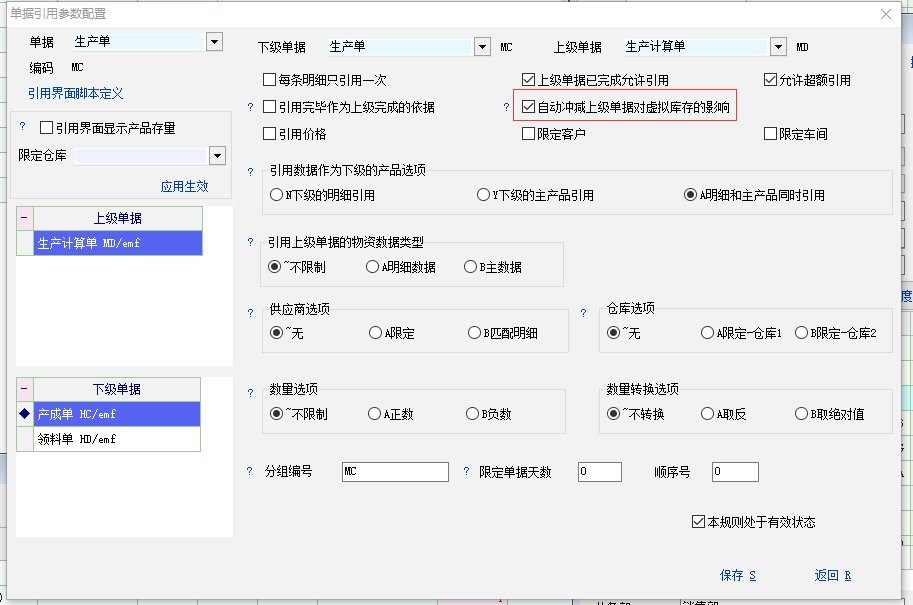The height and width of the screenshot is (605, 913).
Task: Select 领料单 HD/emf in lower list
Action: coord(117,439)
